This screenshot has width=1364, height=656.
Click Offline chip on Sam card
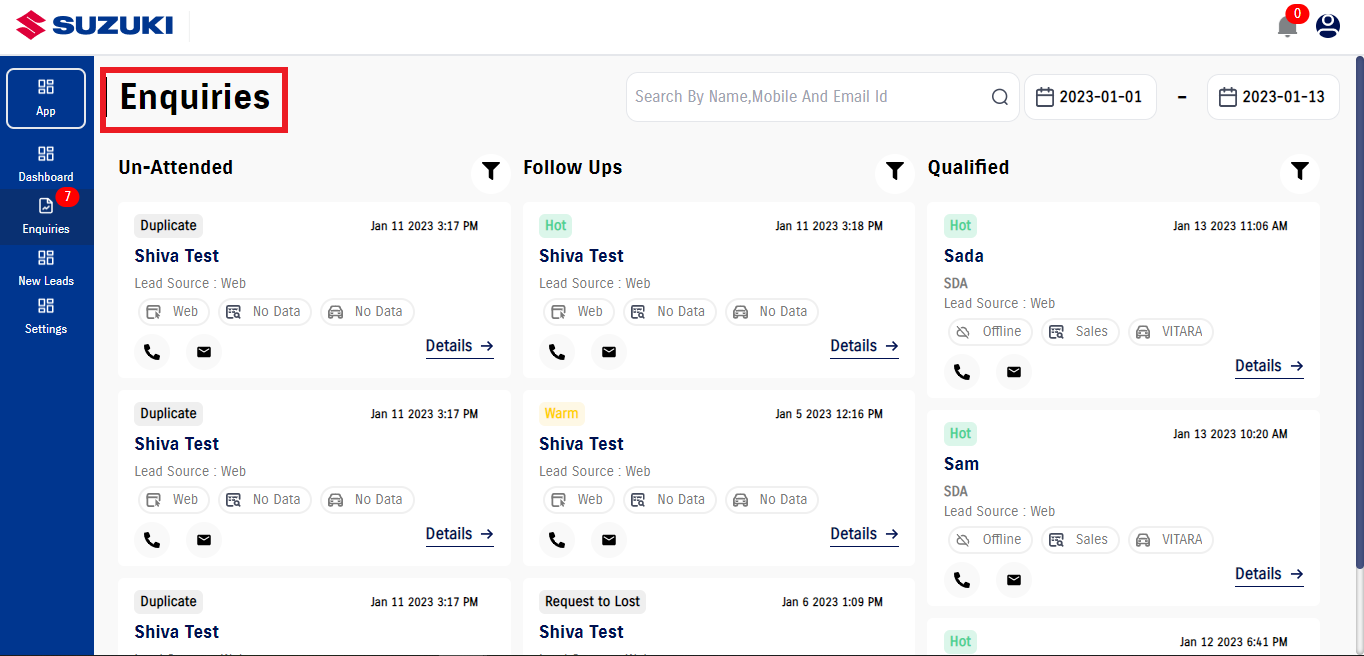click(990, 540)
